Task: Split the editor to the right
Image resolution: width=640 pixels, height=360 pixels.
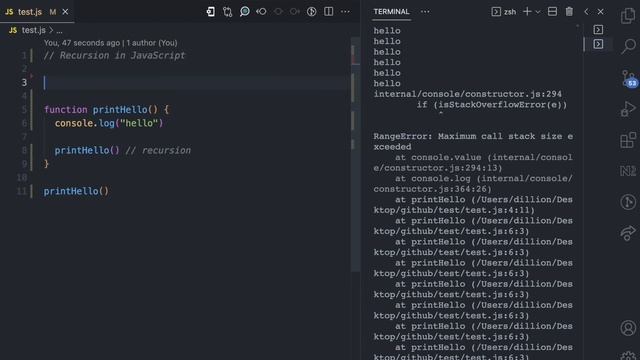Action: tap(329, 11)
